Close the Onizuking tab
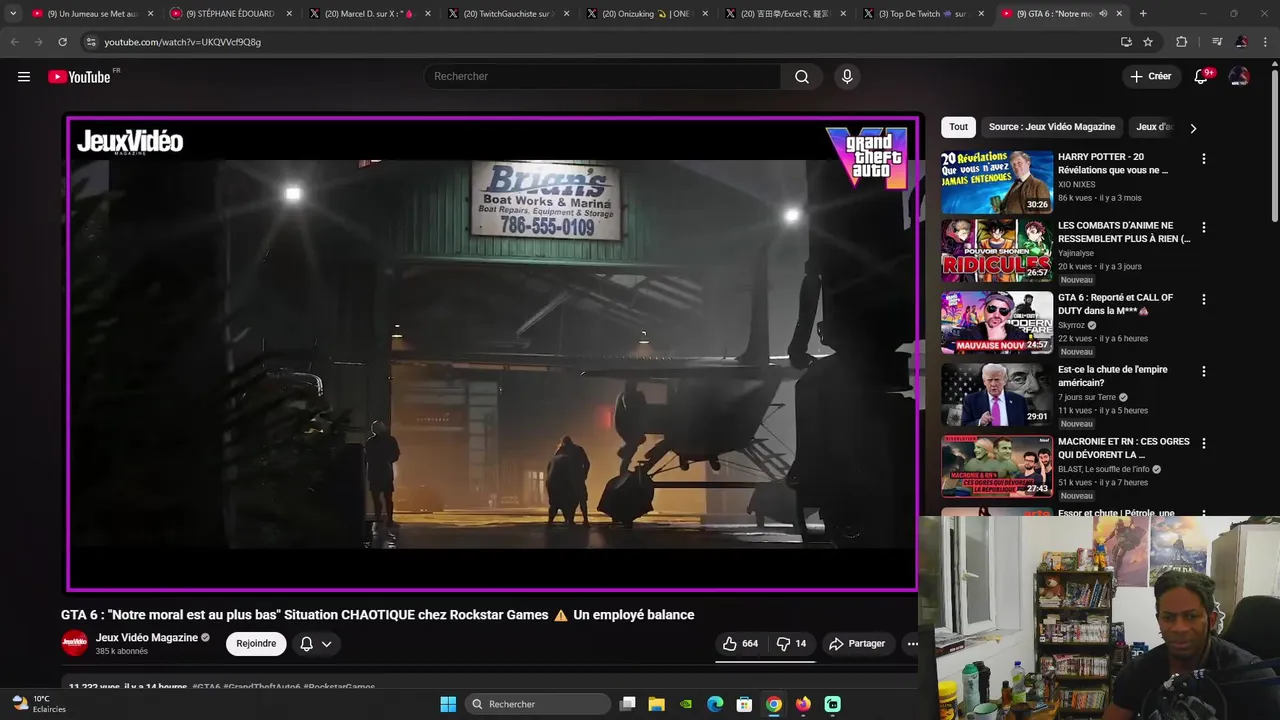The height and width of the screenshot is (720, 1280). point(705,14)
